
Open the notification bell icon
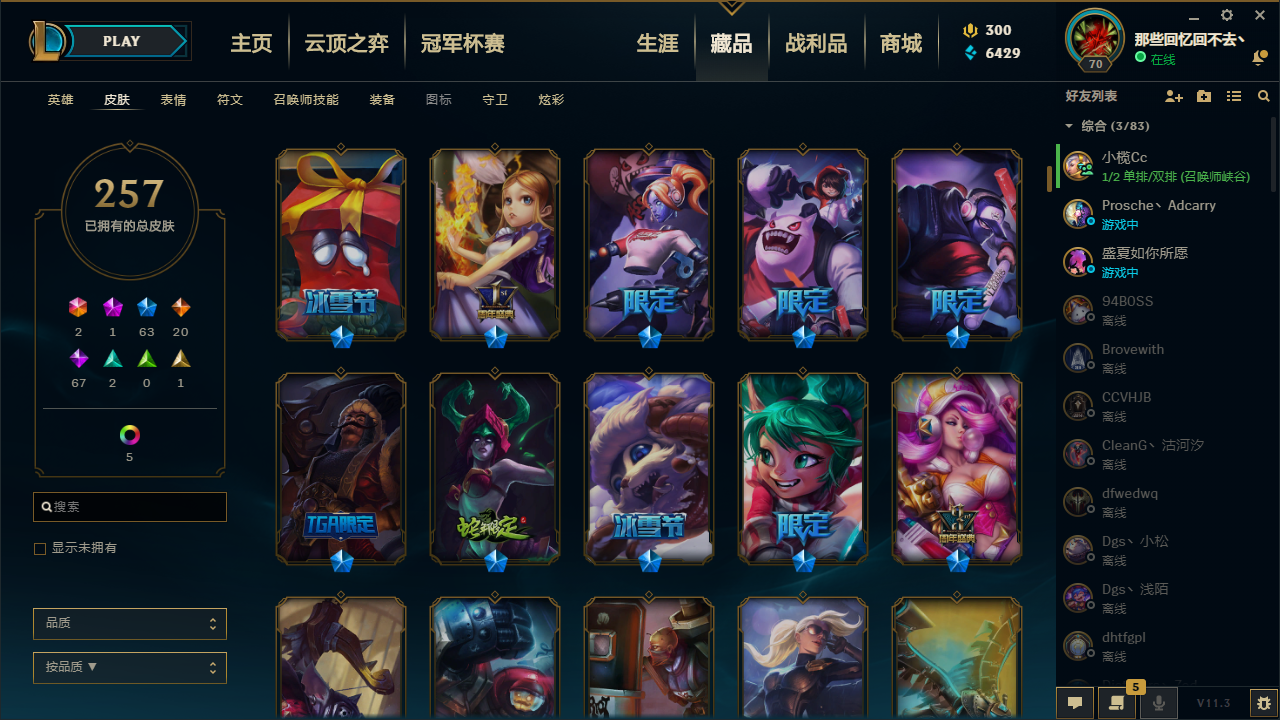(x=1259, y=59)
